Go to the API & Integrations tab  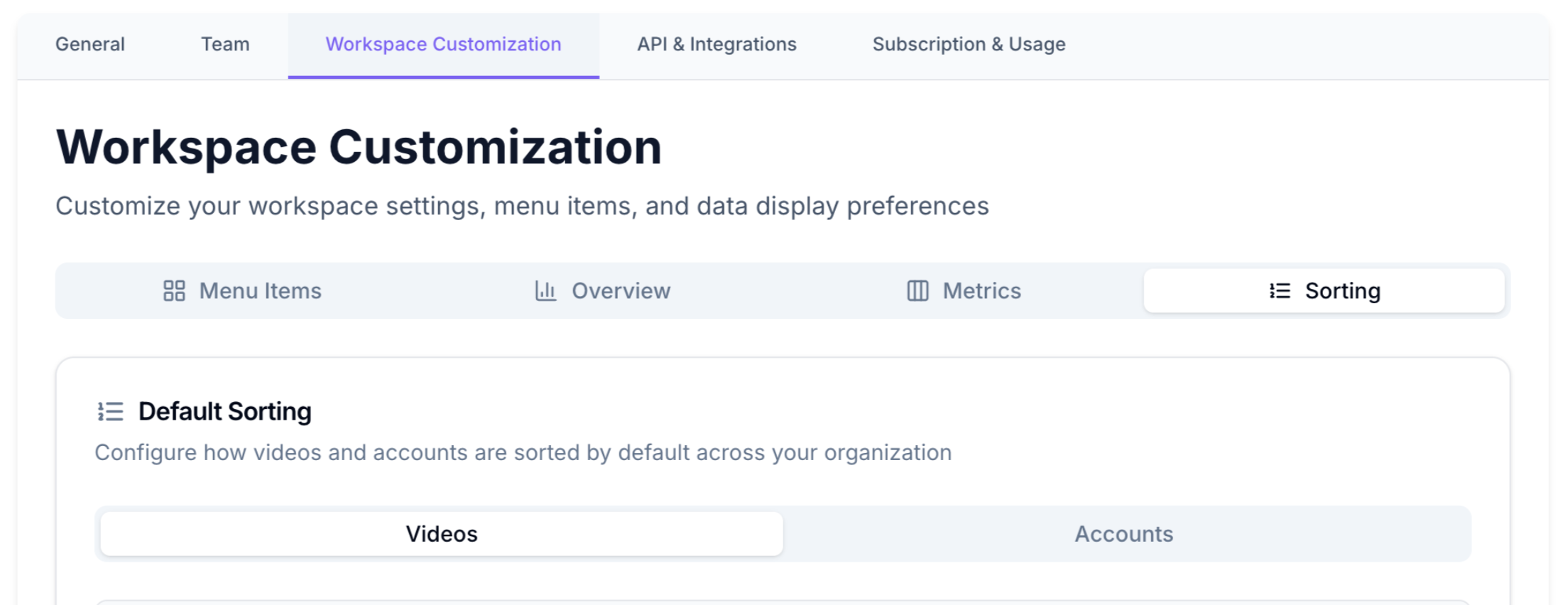[717, 45]
